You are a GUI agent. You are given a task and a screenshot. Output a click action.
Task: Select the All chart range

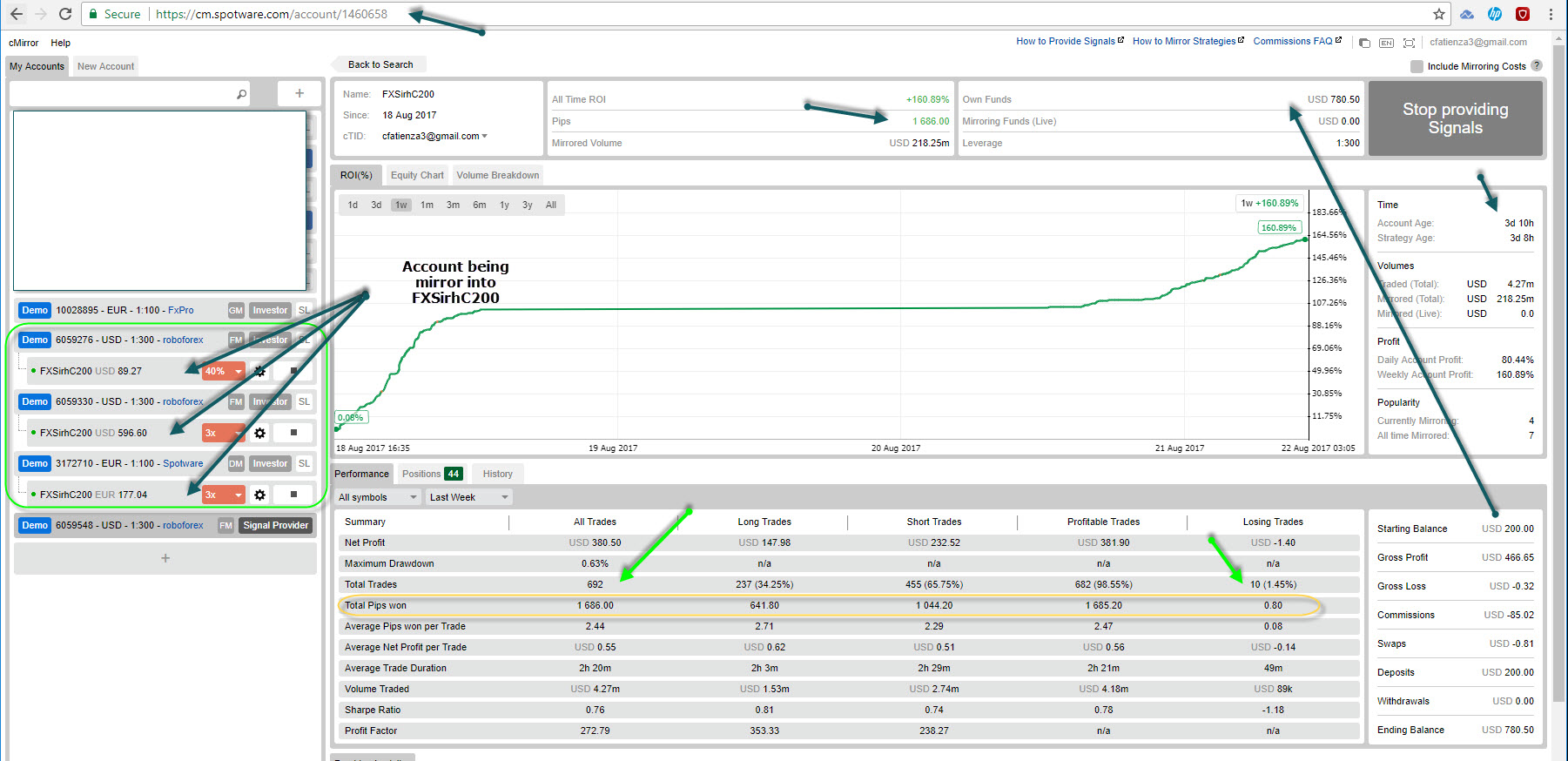[551, 205]
